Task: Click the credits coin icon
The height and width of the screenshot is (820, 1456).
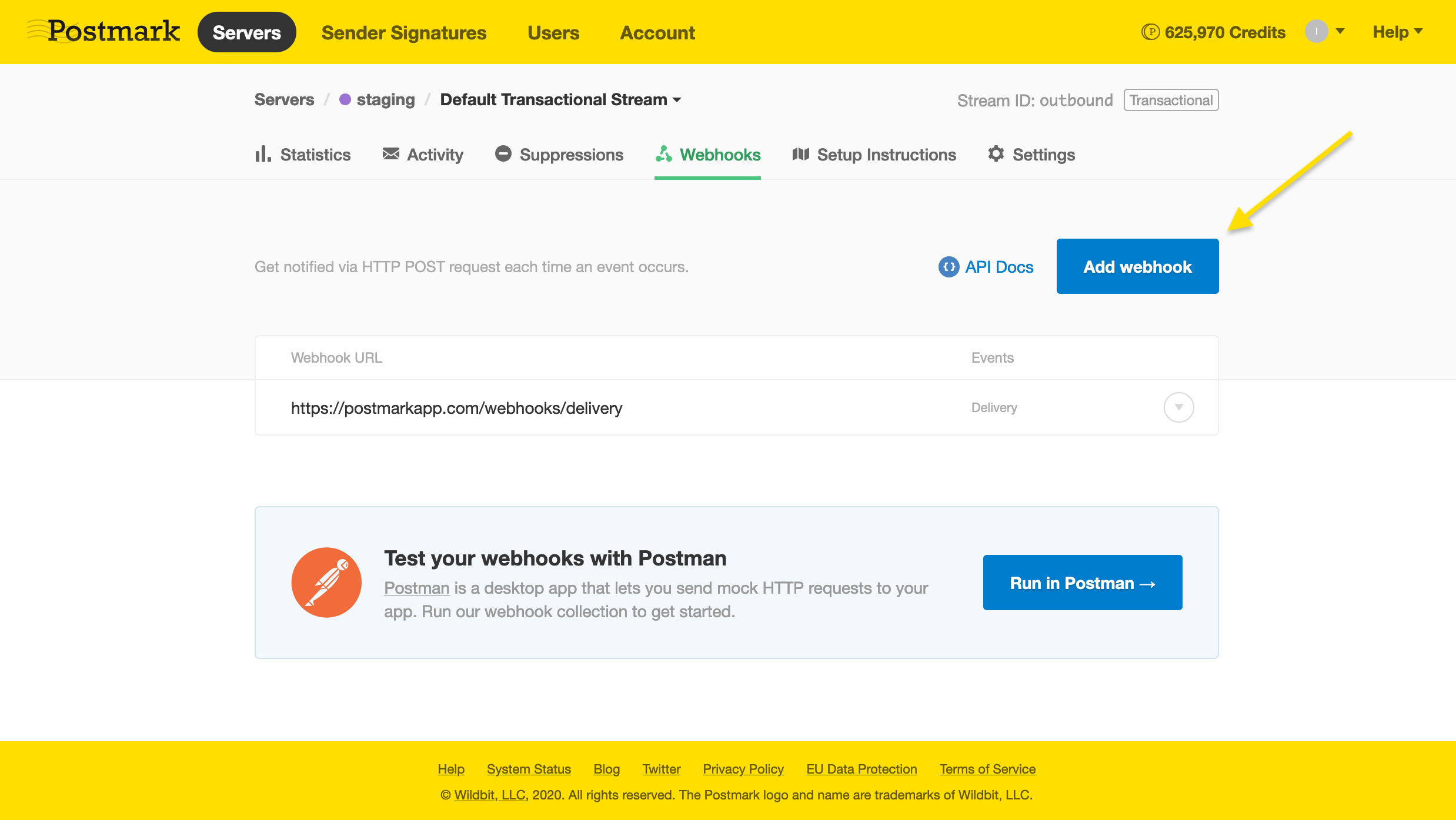Action: coord(1150,32)
